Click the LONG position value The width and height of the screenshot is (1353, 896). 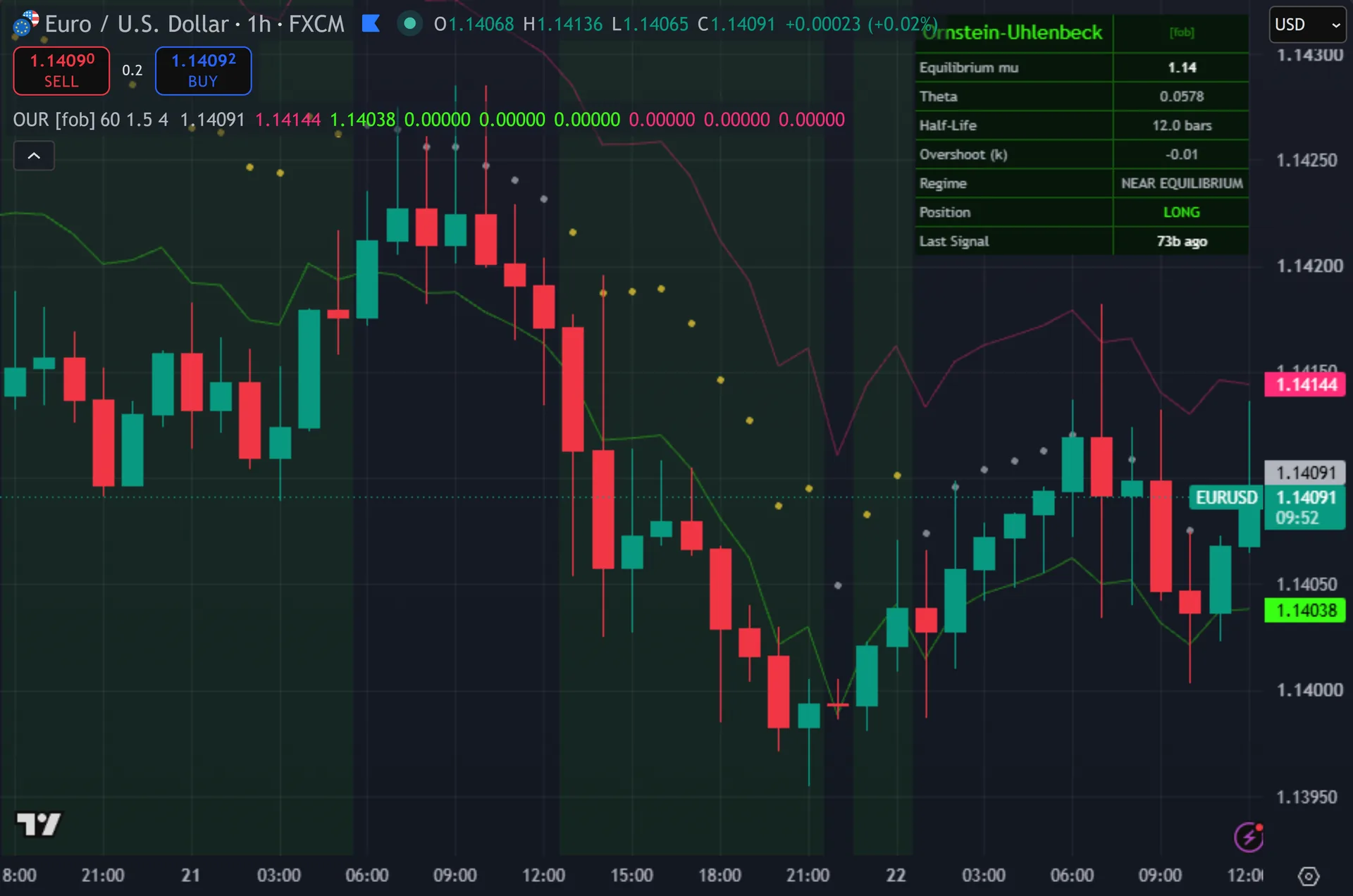coord(1182,212)
